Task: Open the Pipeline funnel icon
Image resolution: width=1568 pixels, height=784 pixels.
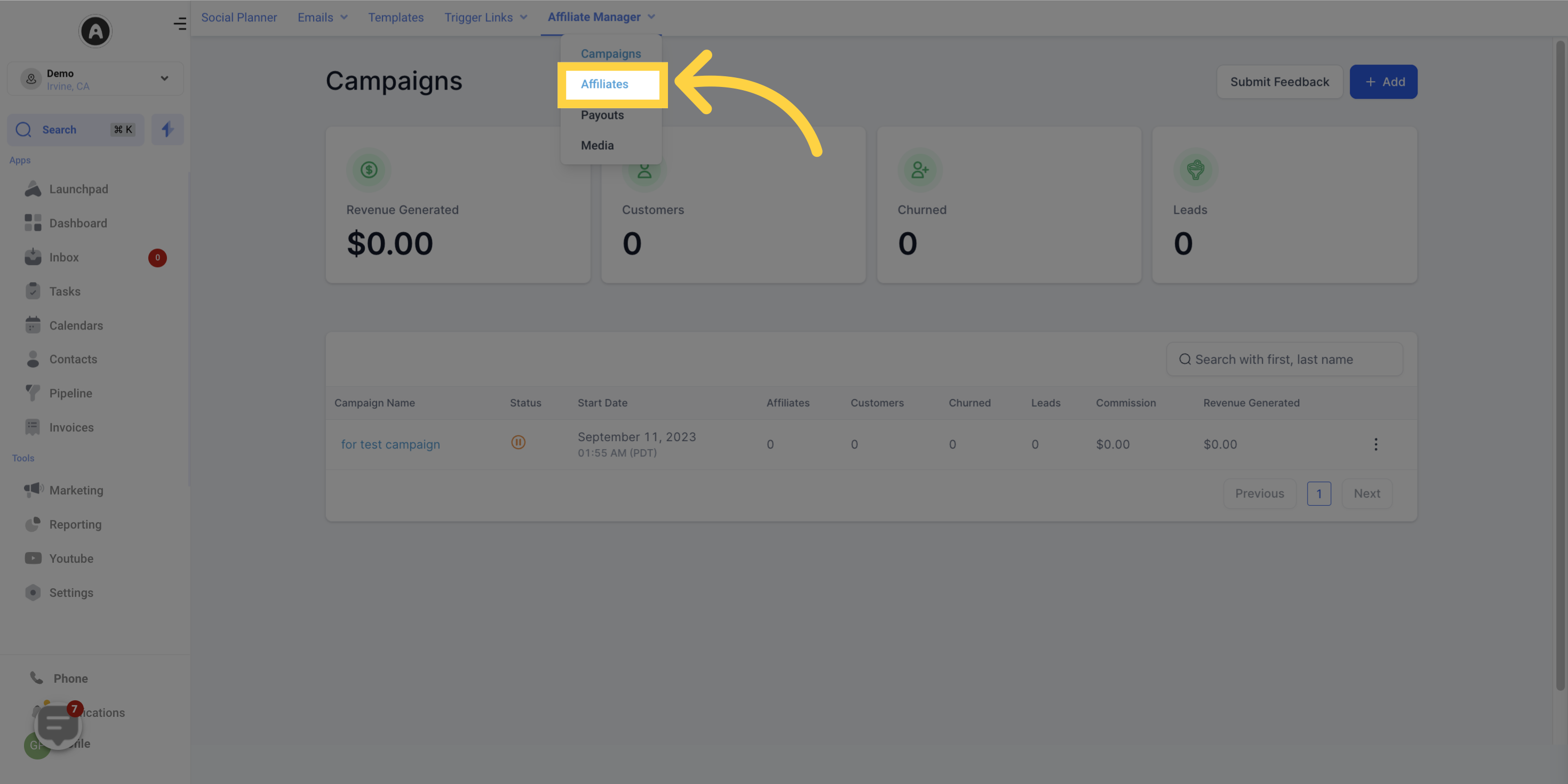Action: point(33,393)
